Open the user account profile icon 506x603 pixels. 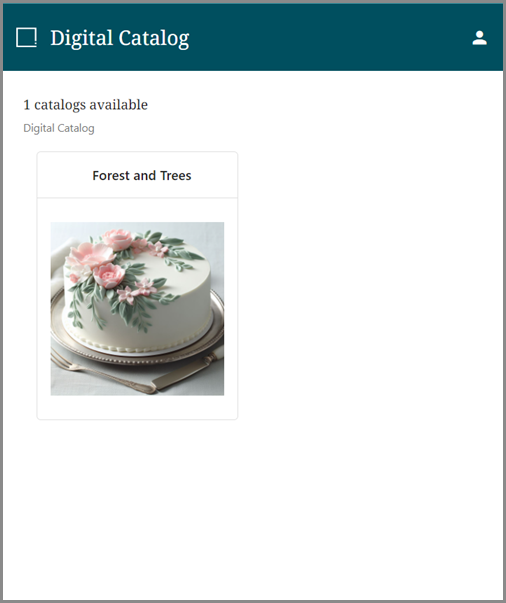click(479, 38)
